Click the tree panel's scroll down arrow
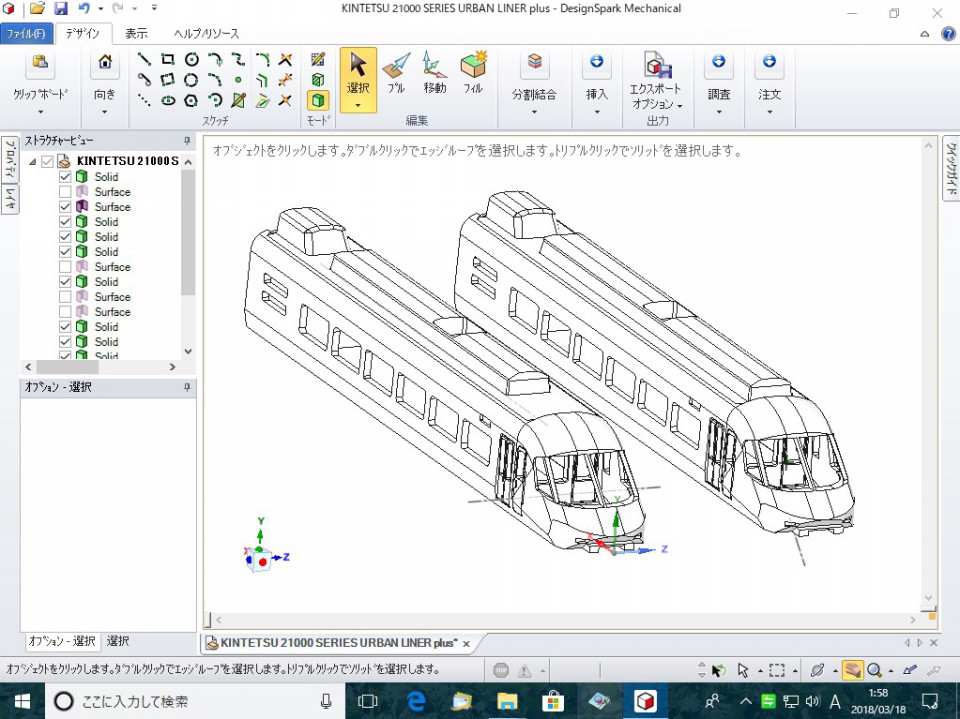This screenshot has width=960, height=719. click(x=188, y=352)
